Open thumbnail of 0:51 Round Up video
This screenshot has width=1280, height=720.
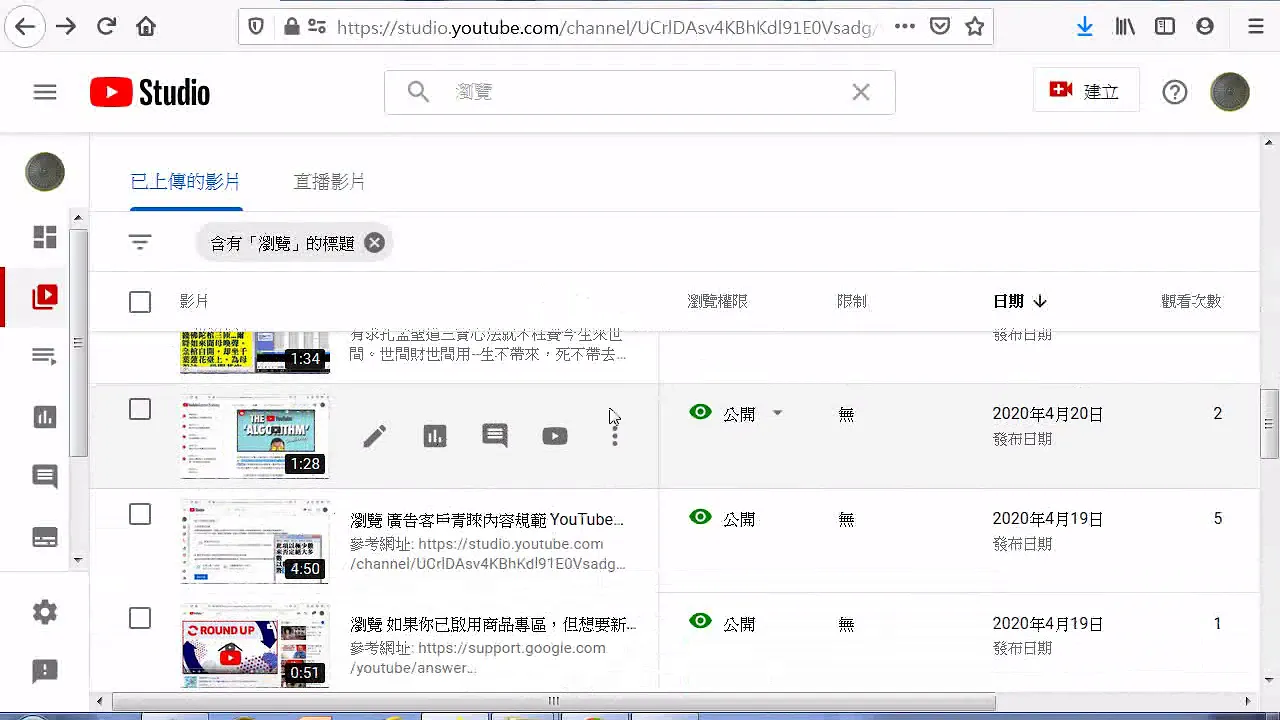click(255, 645)
